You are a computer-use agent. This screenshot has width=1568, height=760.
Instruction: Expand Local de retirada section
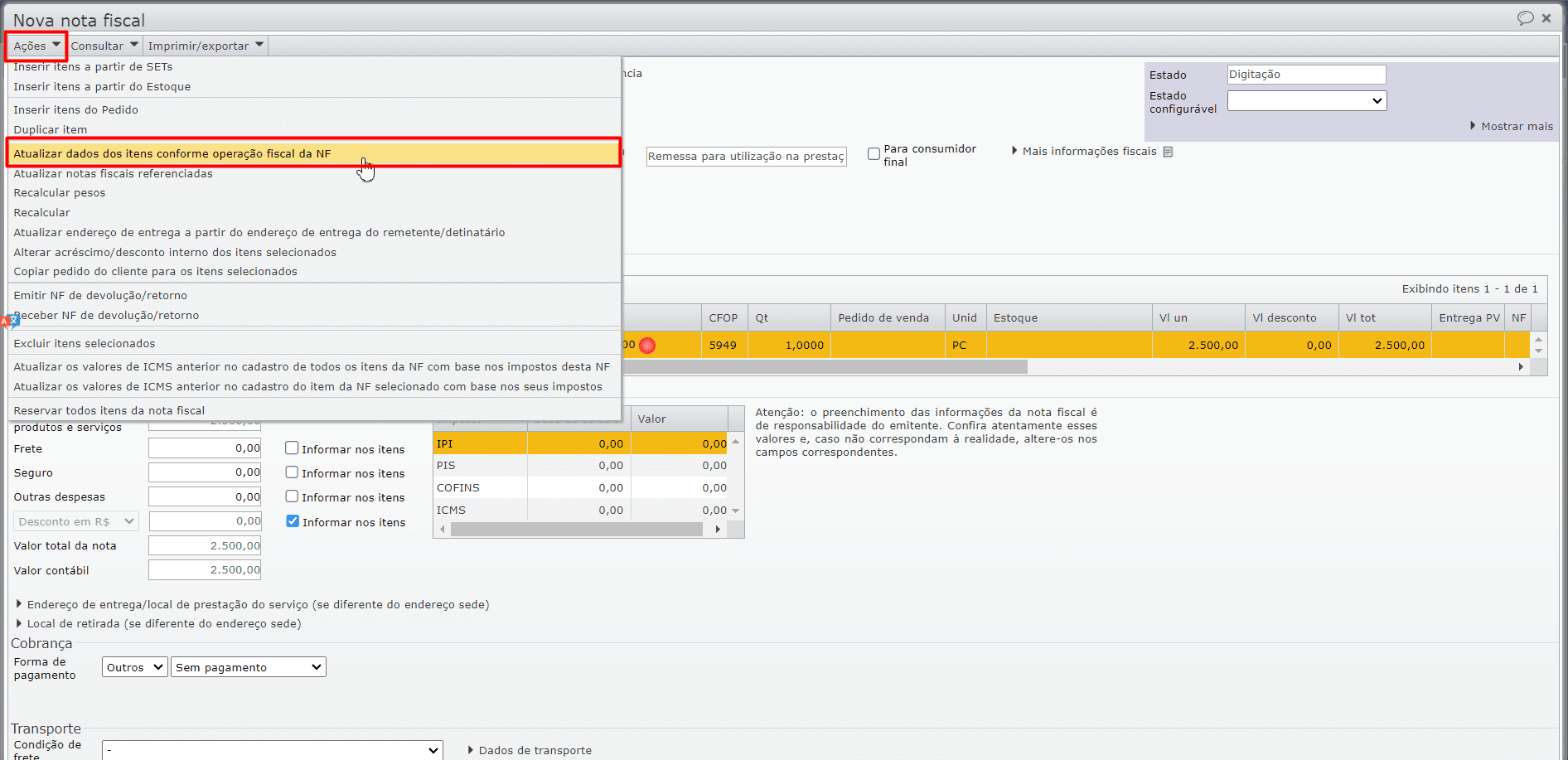[158, 623]
